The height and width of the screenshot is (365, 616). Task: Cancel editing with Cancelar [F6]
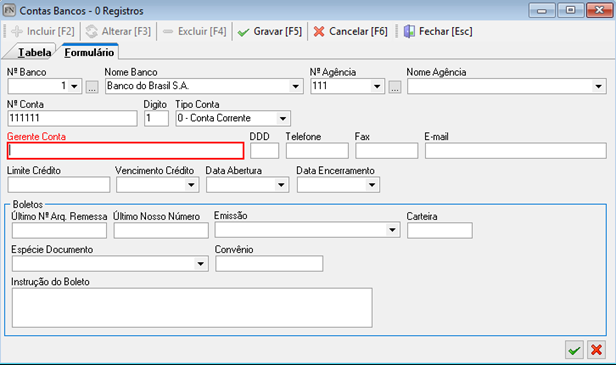click(x=351, y=31)
